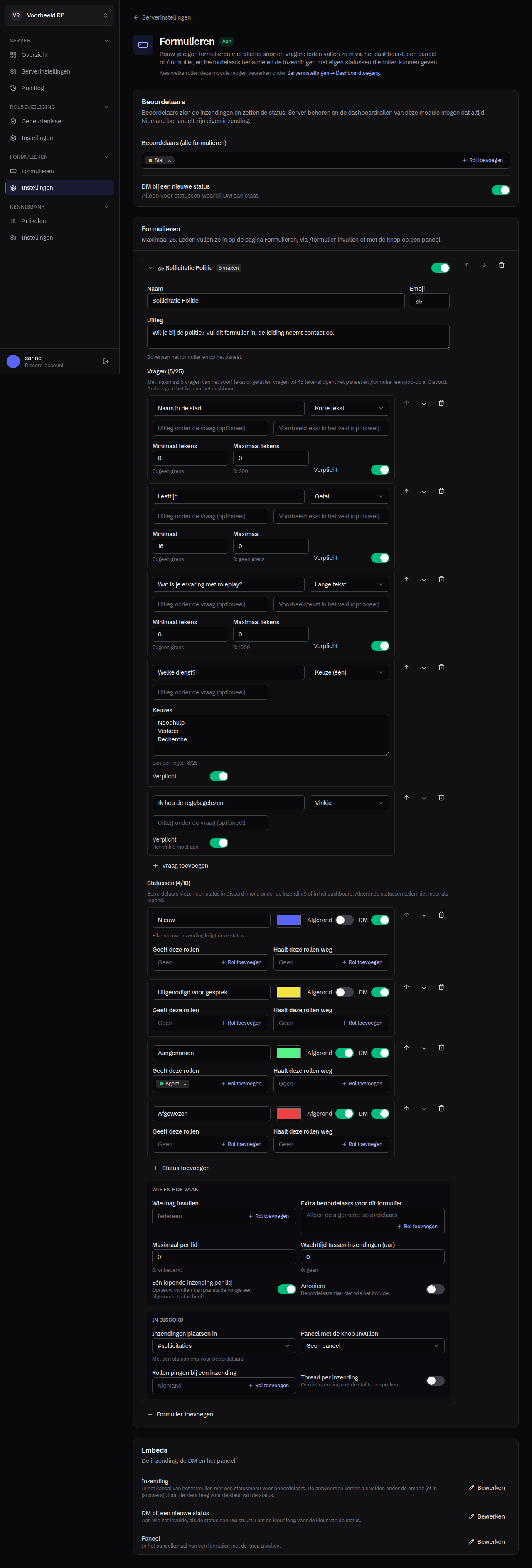Click the Uitleg text area

tap(298, 336)
